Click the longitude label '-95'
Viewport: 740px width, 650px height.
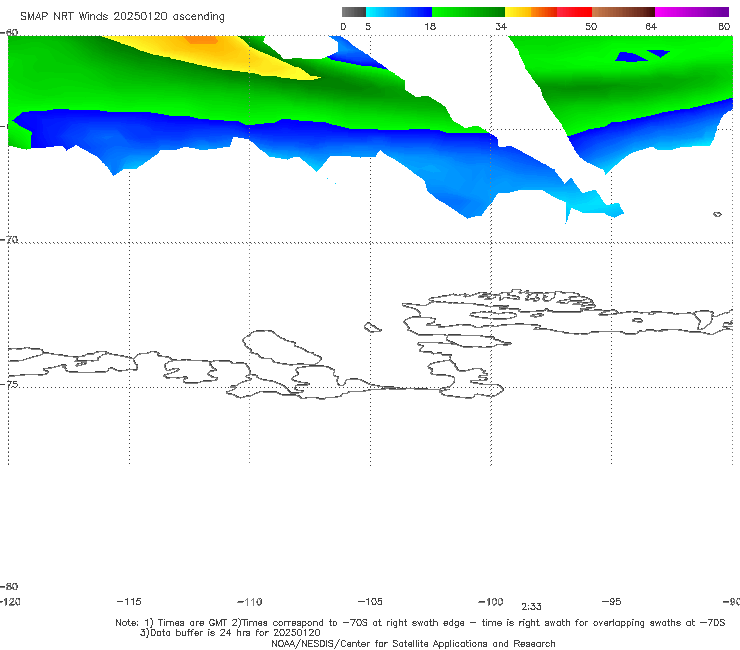pos(611,602)
